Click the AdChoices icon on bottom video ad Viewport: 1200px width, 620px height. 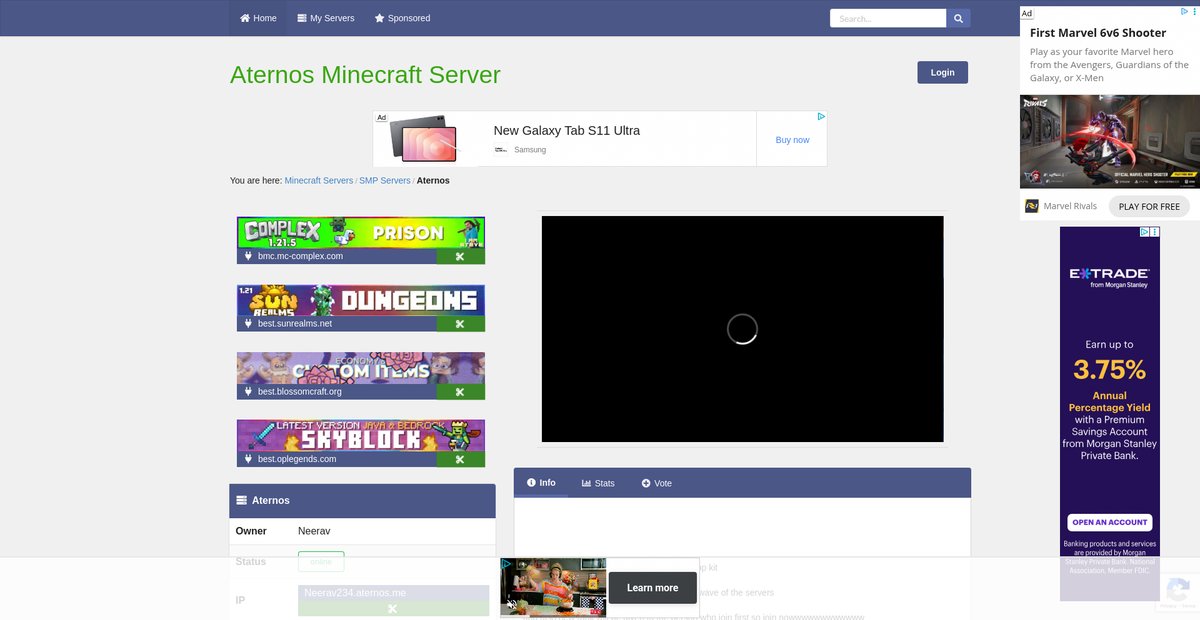[506, 564]
